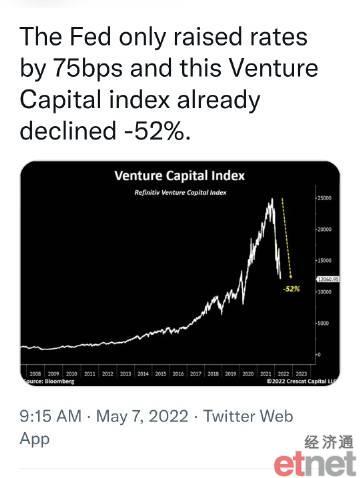Image resolution: width=360 pixels, height=478 pixels.
Task: Click the Venture Capital Index chart title
Action: (180, 176)
